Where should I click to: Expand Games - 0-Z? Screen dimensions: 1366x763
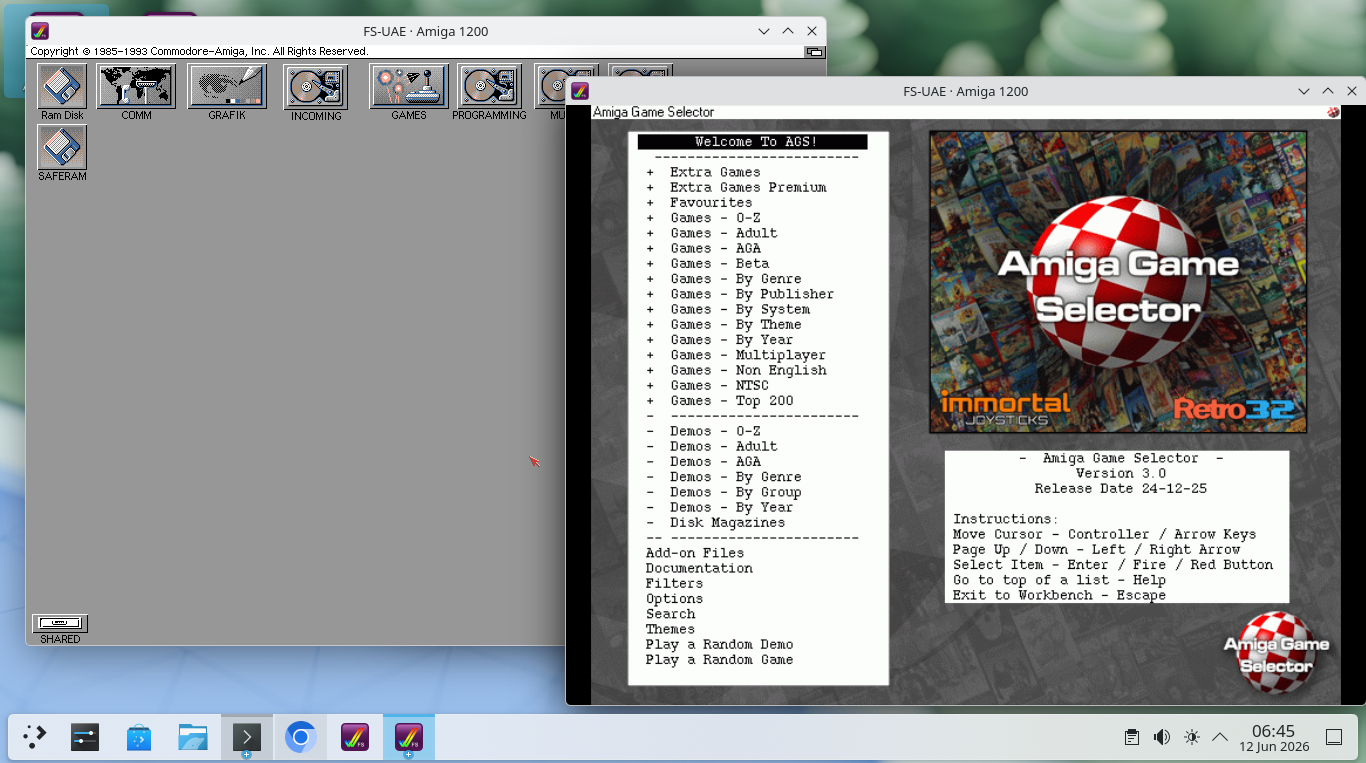703,218
